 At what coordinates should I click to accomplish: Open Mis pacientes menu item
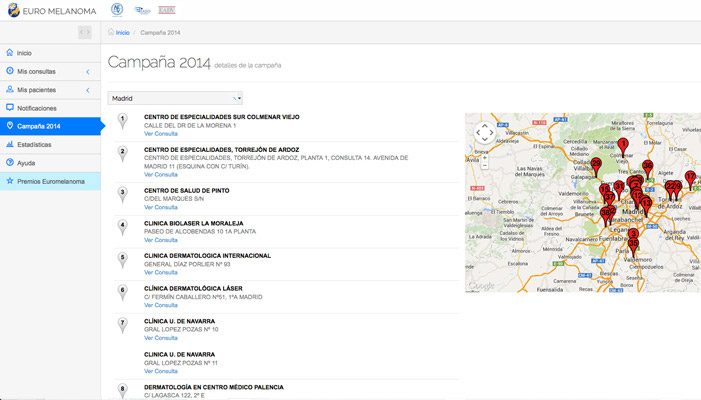tap(50, 90)
